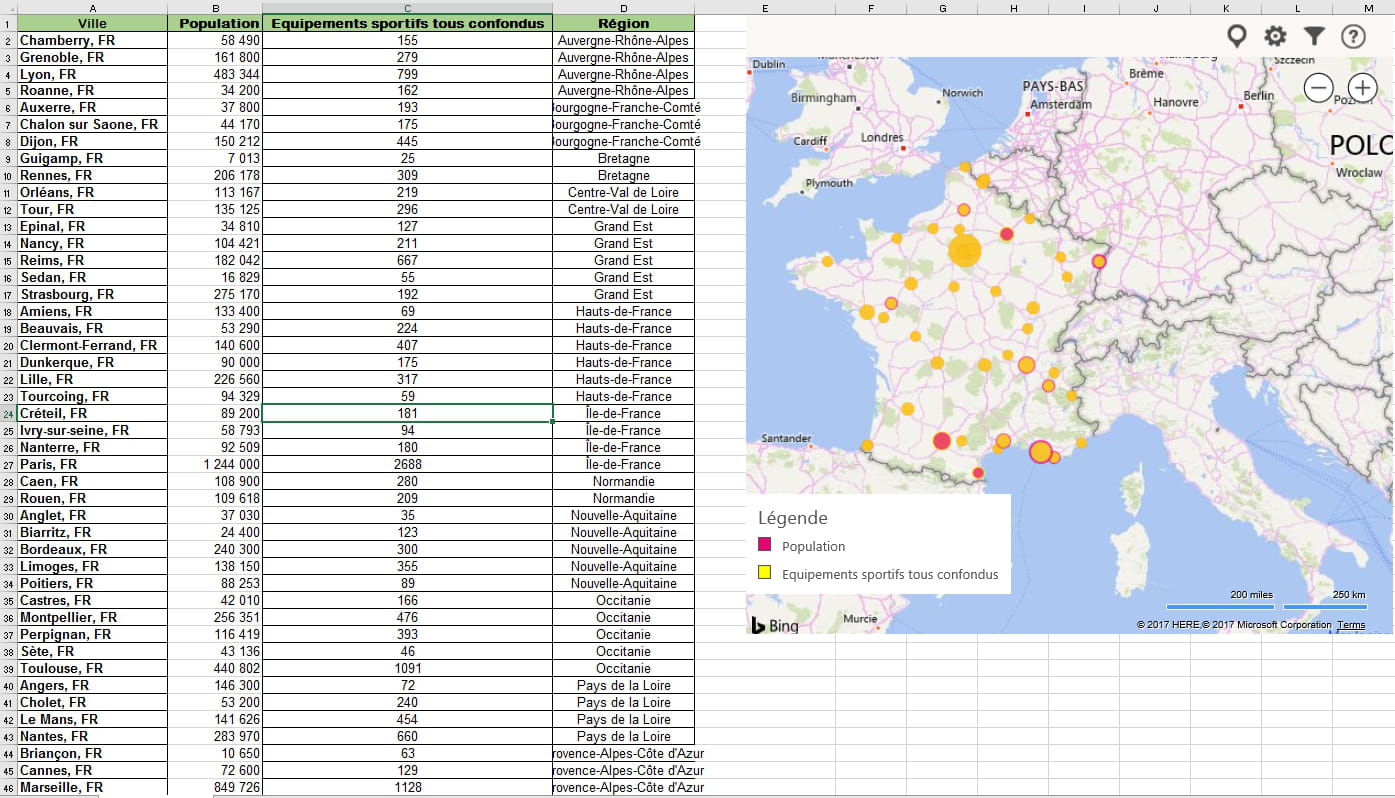Click the Bing logo on the map

click(775, 625)
